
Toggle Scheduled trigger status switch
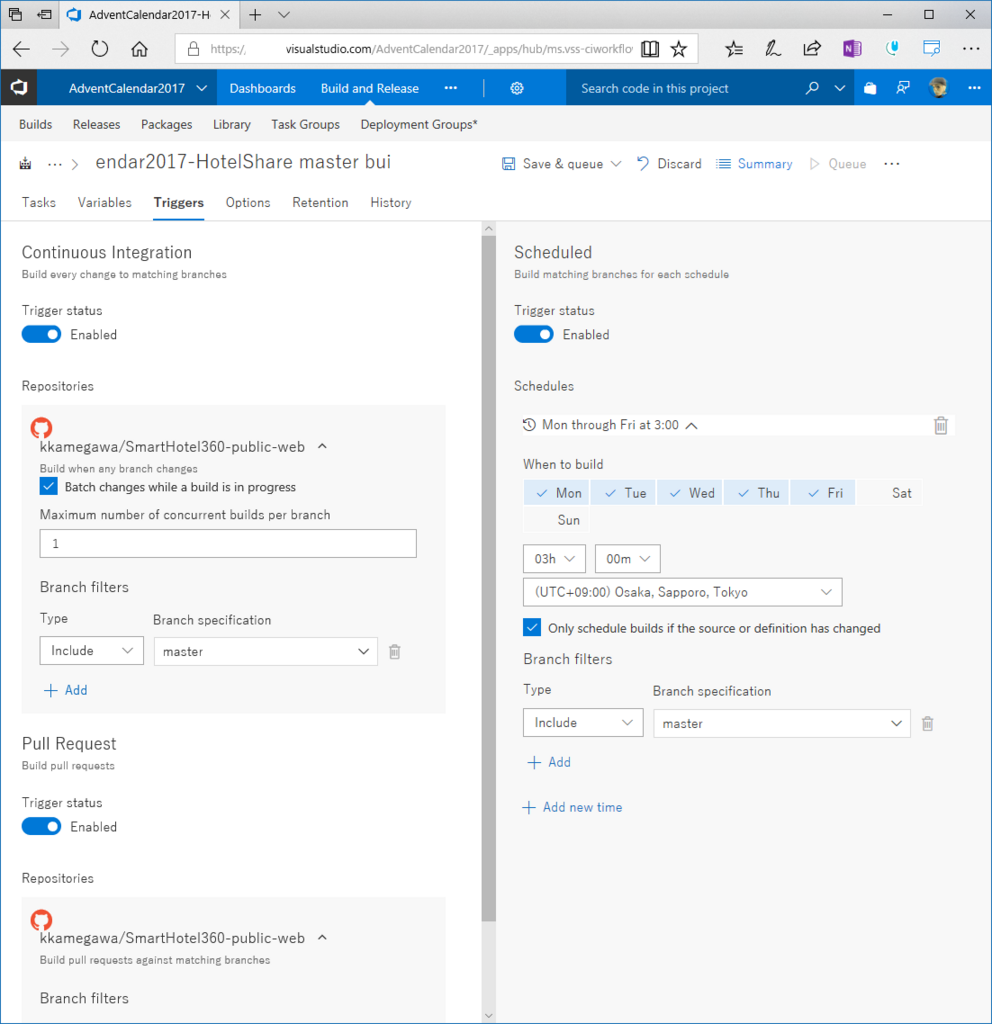tap(534, 334)
